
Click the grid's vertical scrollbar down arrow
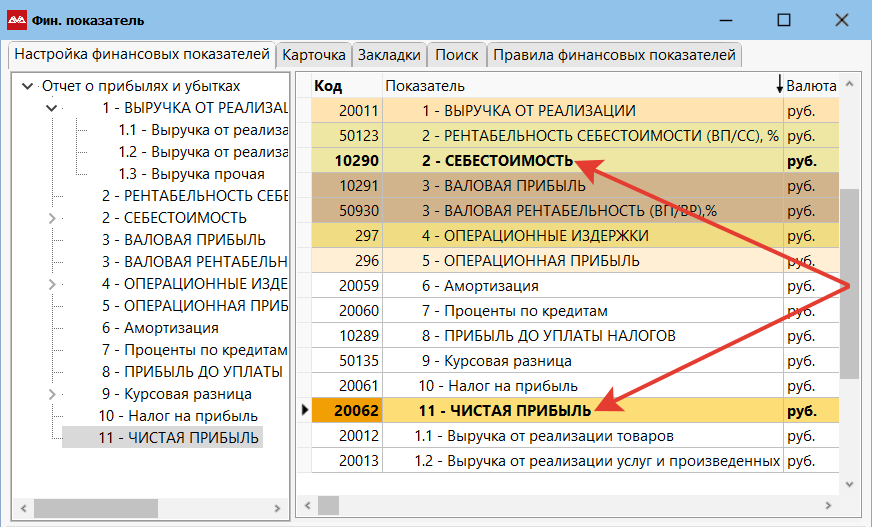click(849, 484)
